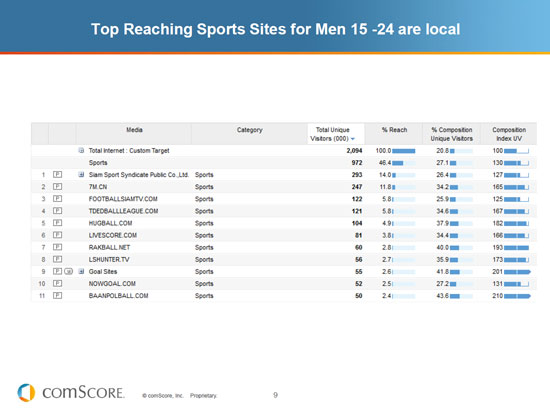Sort by the Media column header

(134, 130)
